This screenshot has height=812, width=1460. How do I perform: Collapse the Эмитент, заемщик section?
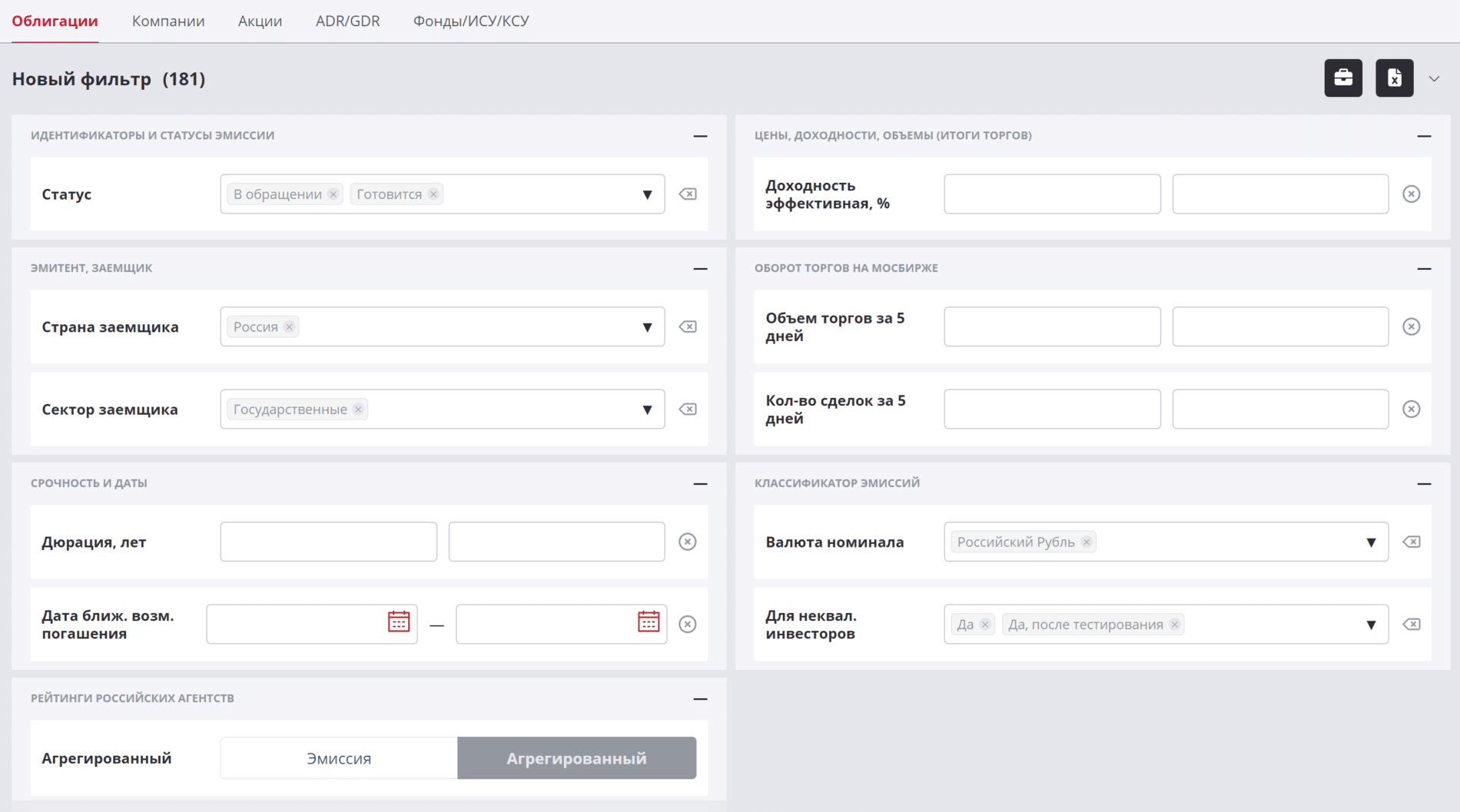(x=700, y=269)
